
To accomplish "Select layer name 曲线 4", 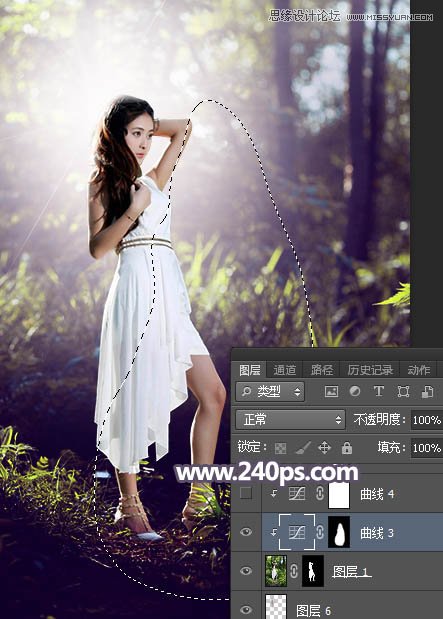I will click(x=377, y=494).
